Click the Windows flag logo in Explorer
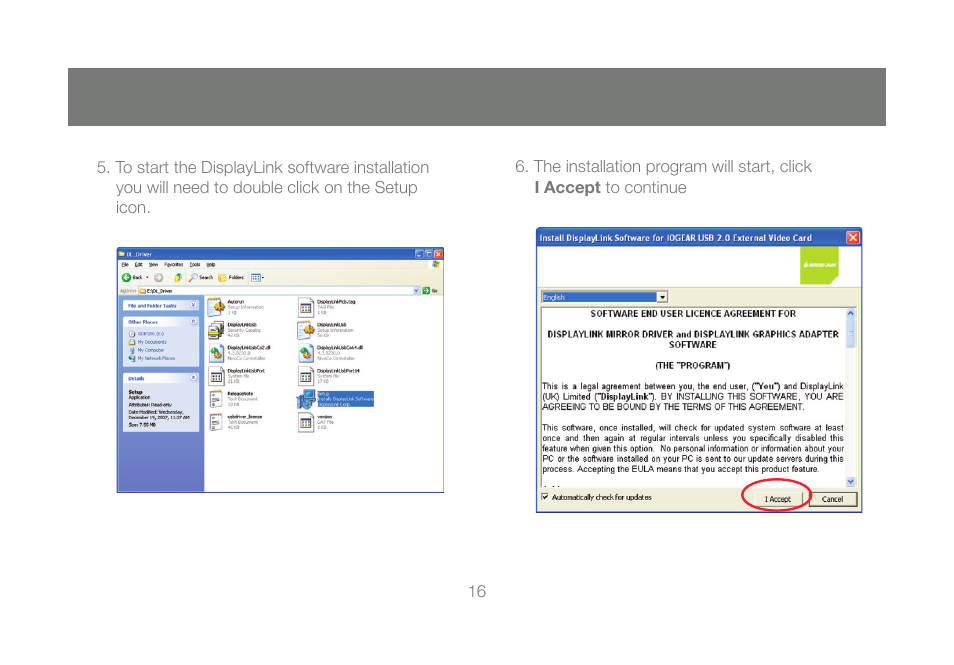 click(x=436, y=265)
